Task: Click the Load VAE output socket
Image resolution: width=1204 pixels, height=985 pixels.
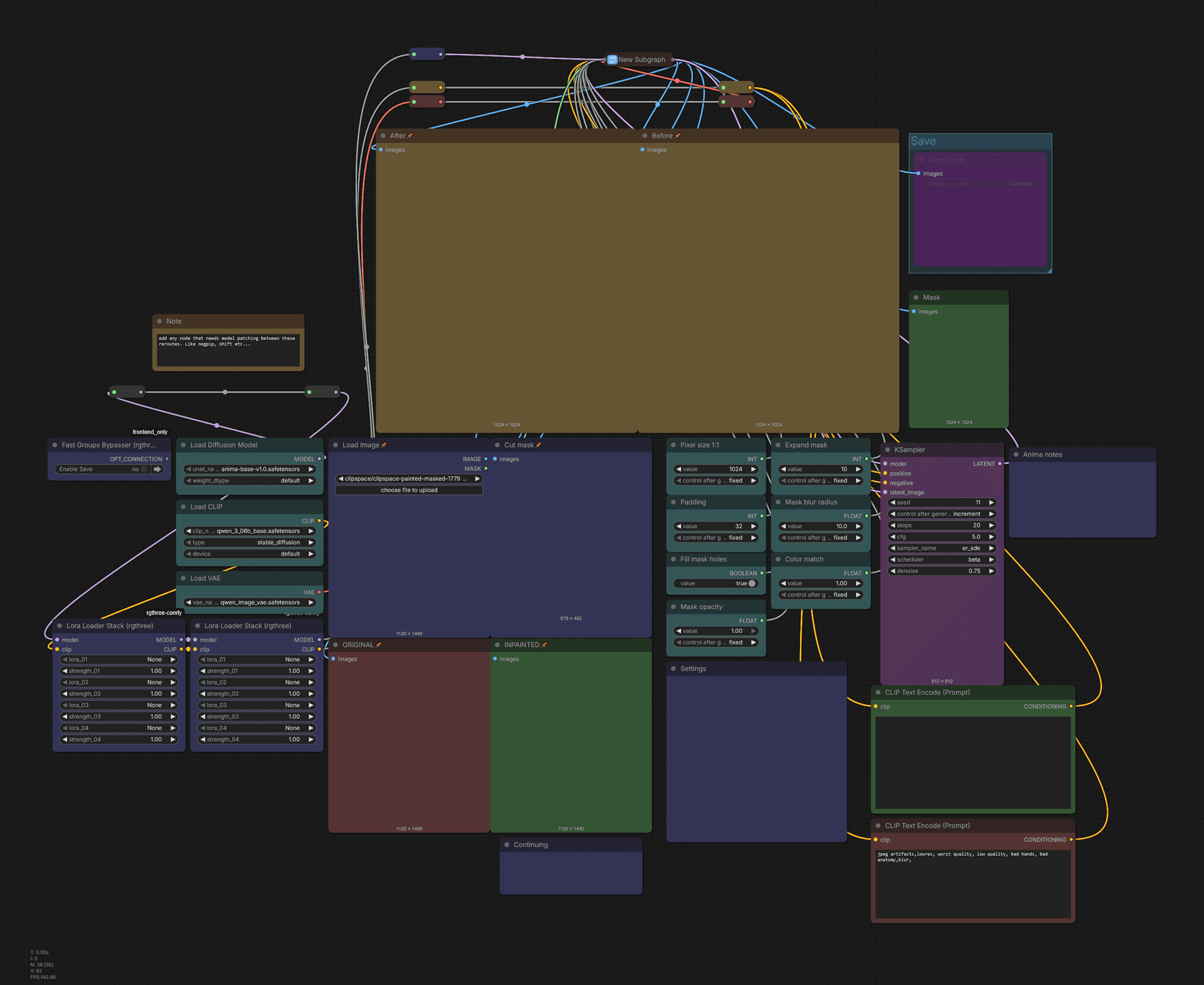Action: click(319, 592)
